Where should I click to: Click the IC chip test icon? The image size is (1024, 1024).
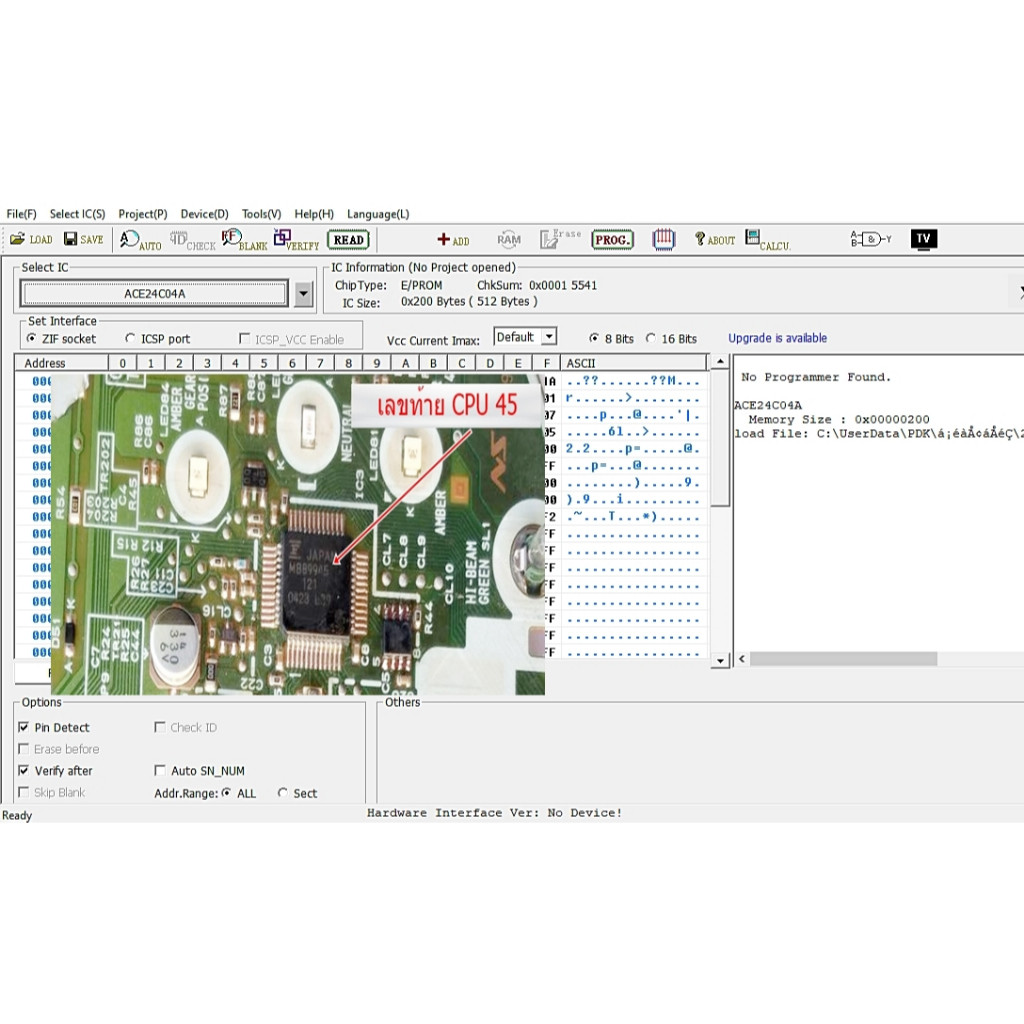[664, 240]
